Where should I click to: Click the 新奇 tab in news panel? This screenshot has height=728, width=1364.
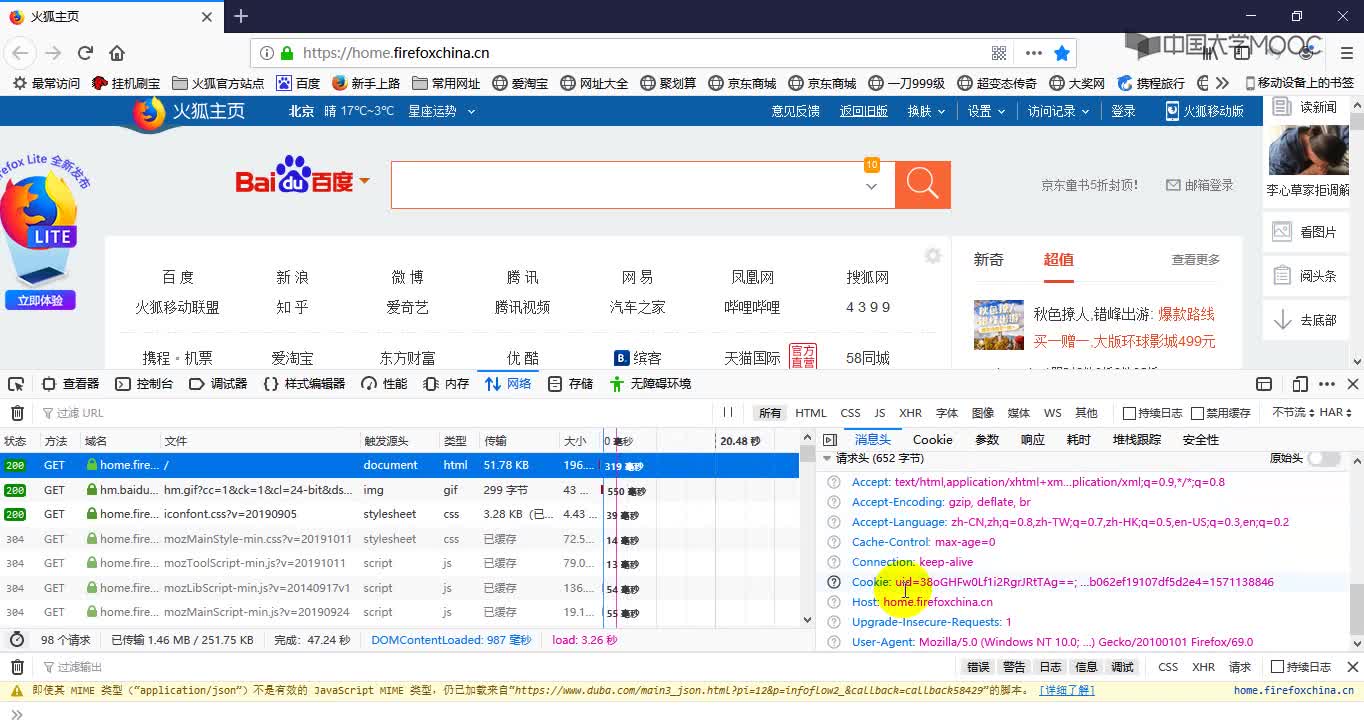click(988, 259)
